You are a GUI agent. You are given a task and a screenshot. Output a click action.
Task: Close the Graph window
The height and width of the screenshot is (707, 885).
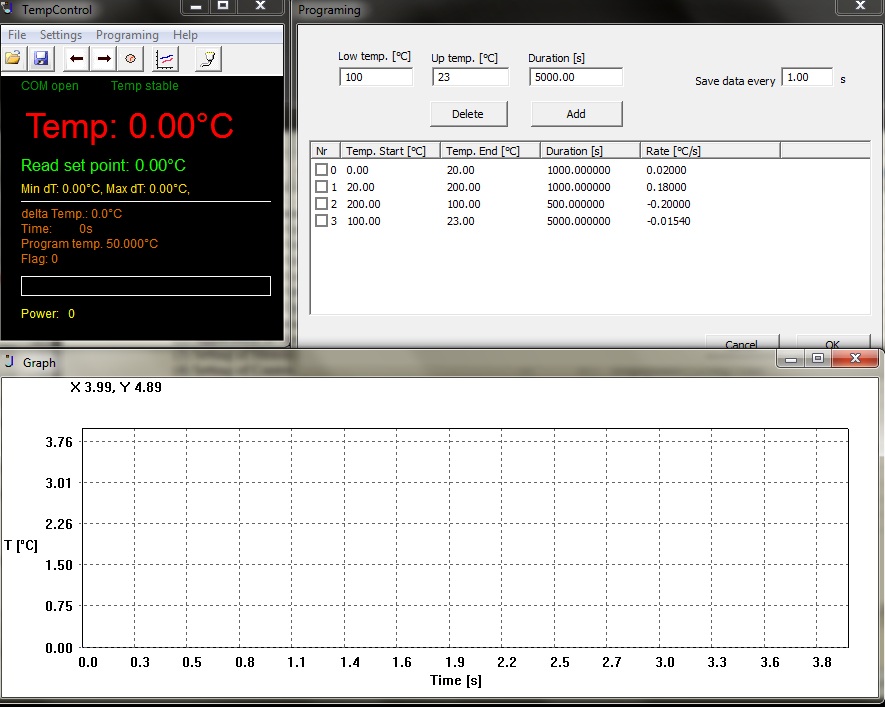(855, 359)
